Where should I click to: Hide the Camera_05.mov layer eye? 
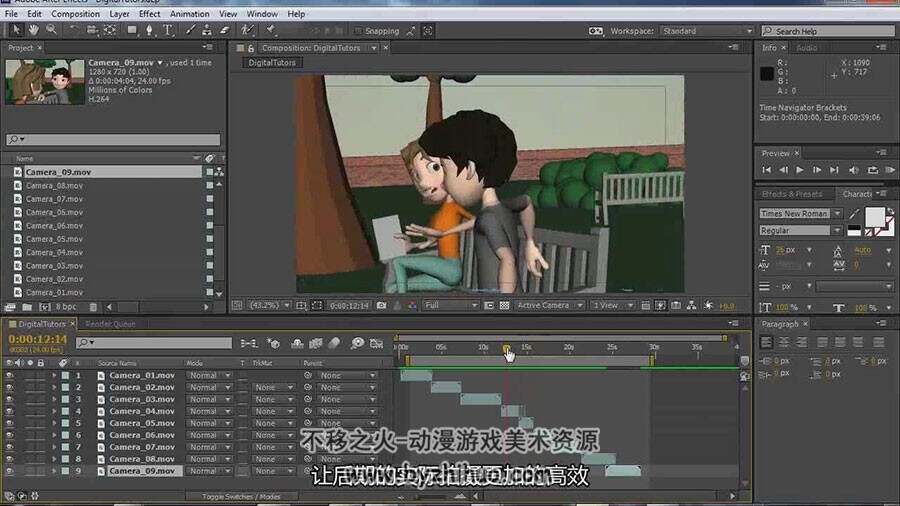click(x=10, y=423)
